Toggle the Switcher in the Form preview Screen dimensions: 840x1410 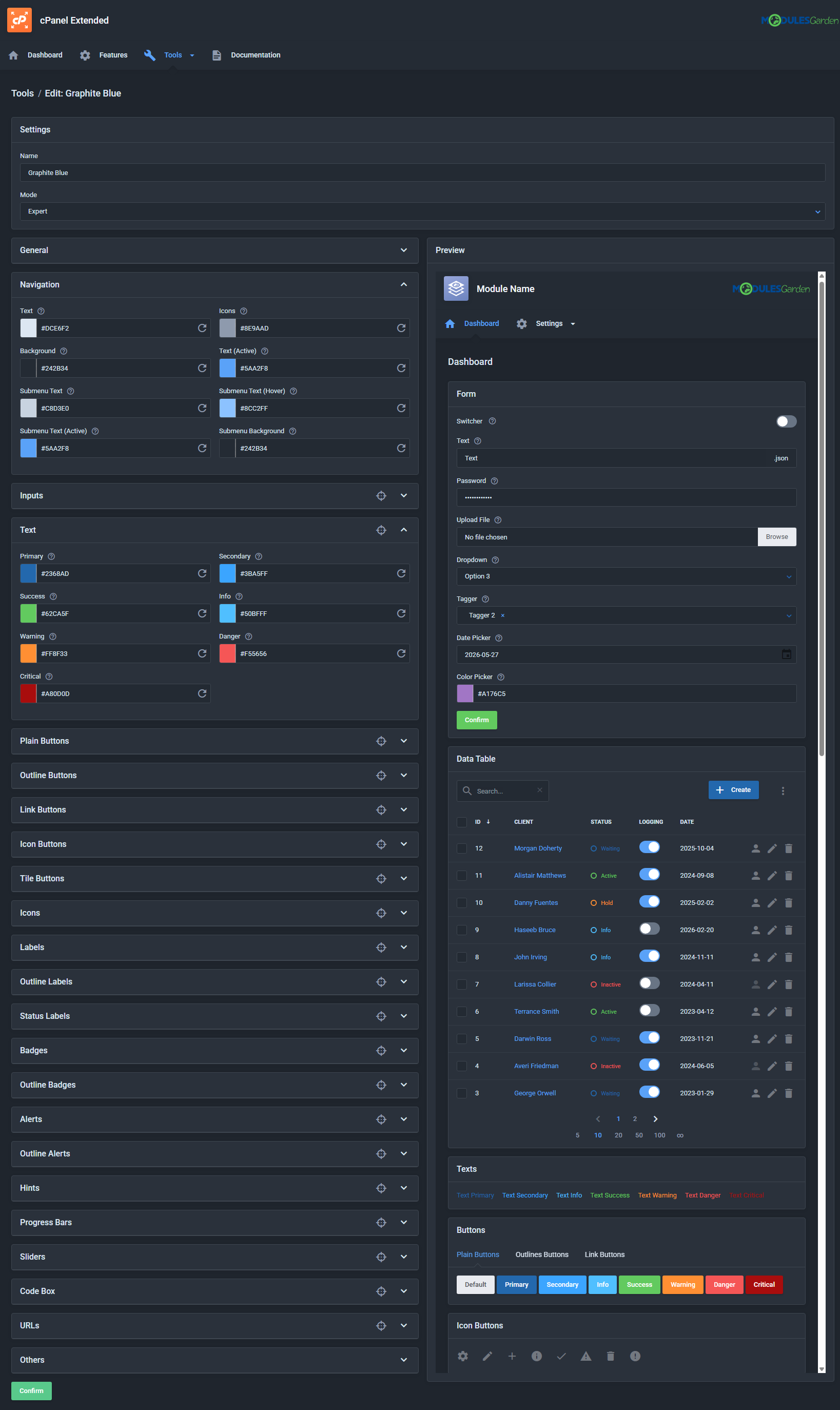[x=786, y=421]
